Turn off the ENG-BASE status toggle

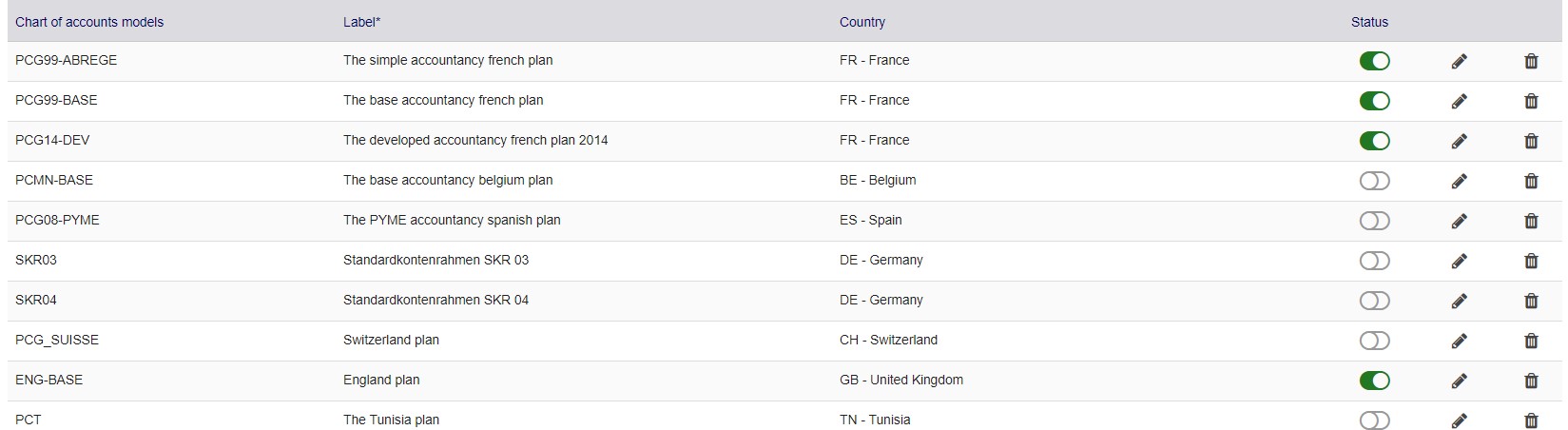tap(1374, 381)
